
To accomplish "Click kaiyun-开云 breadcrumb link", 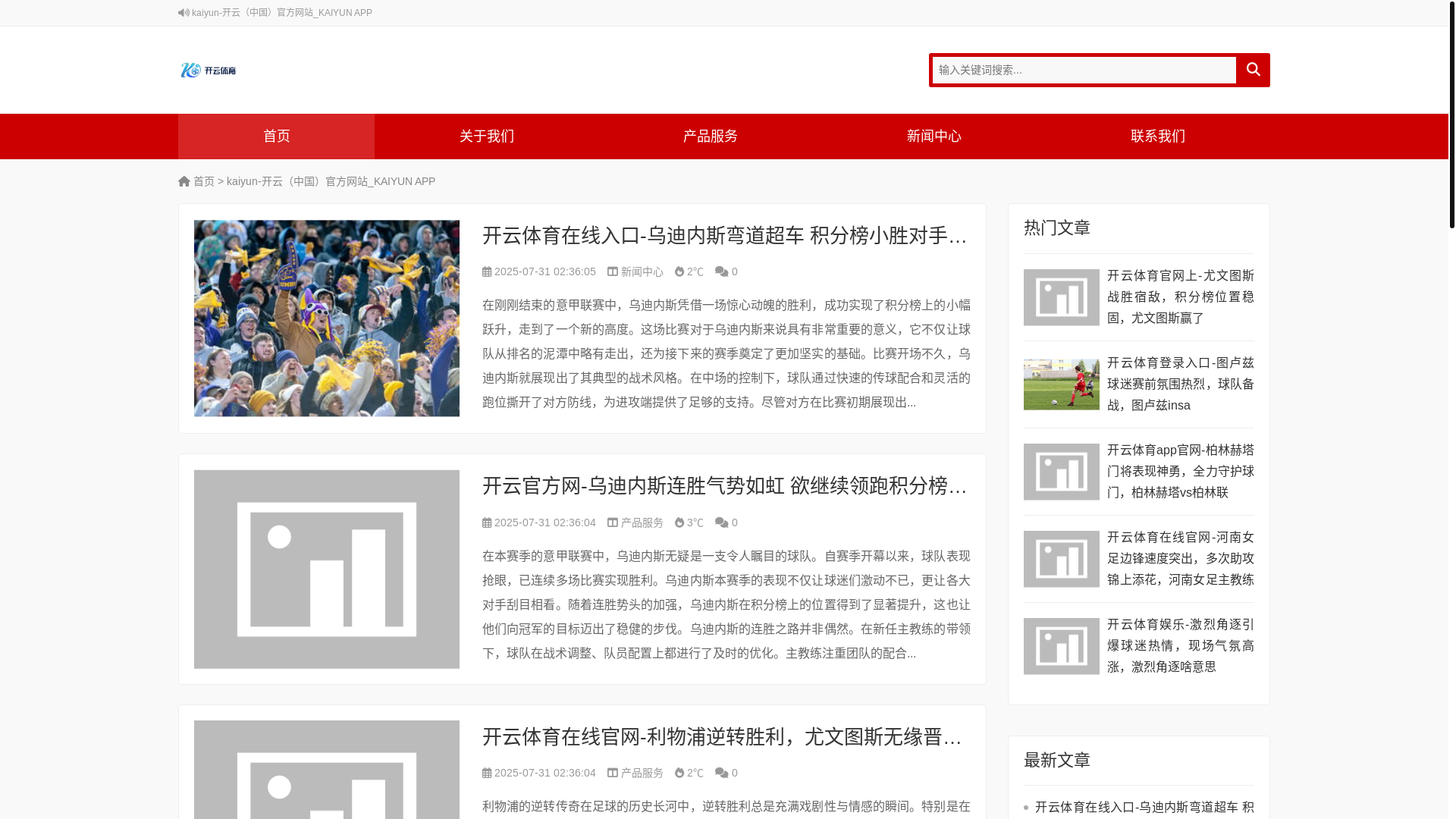I will click(x=331, y=181).
